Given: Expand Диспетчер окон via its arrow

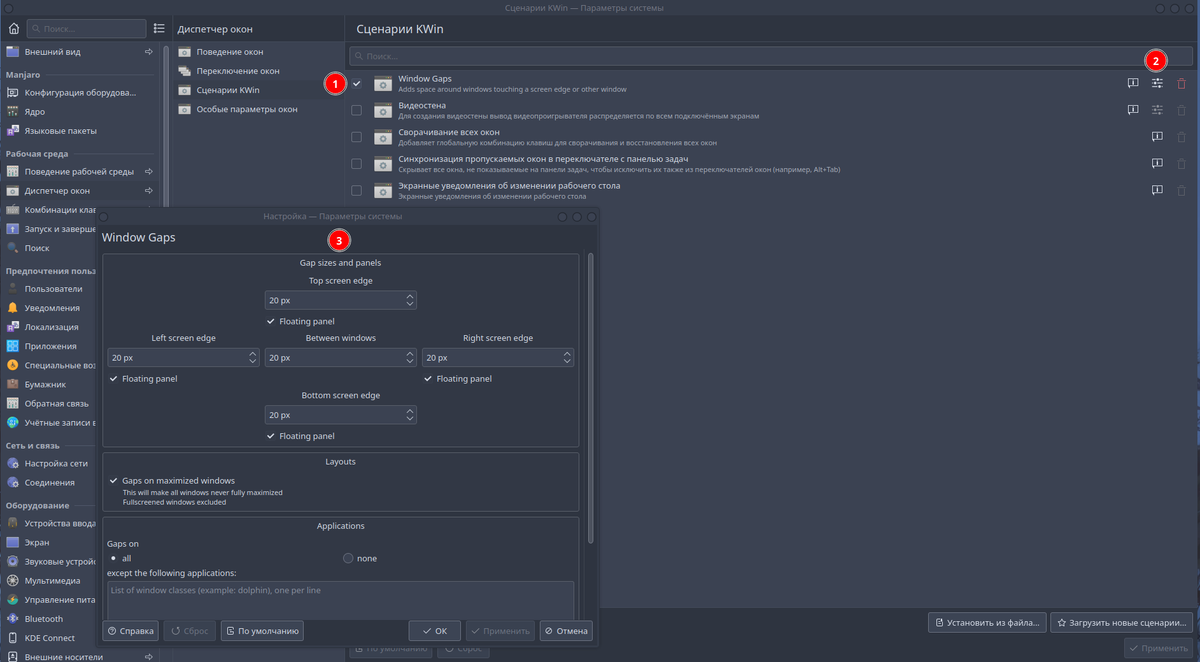Looking at the screenshot, I should tap(148, 191).
